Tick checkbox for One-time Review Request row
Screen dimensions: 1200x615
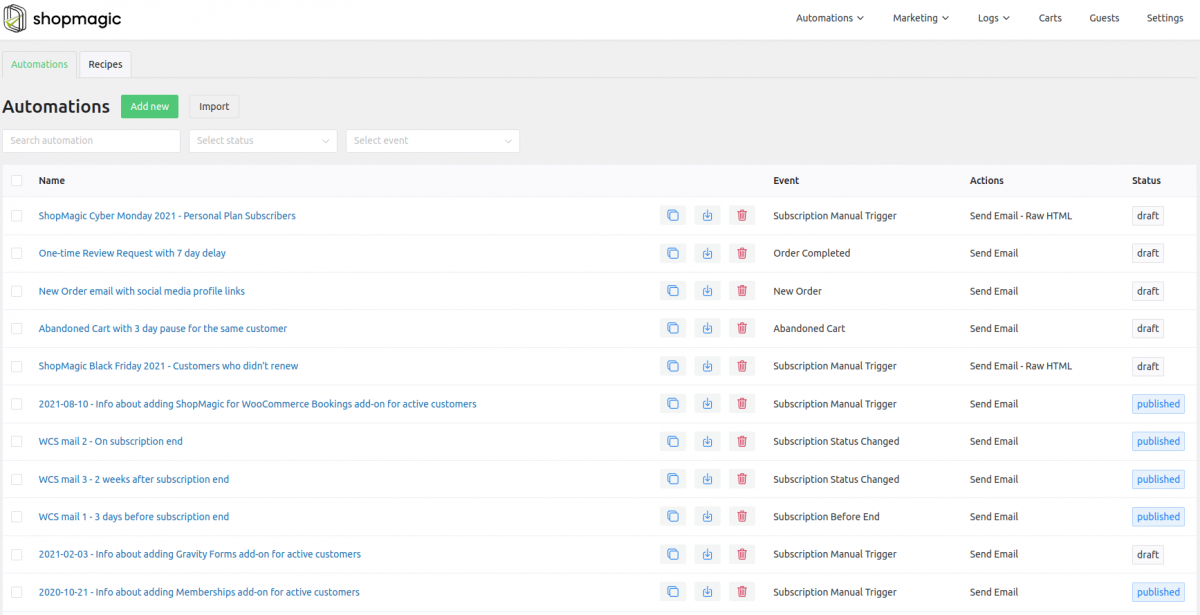(16, 254)
